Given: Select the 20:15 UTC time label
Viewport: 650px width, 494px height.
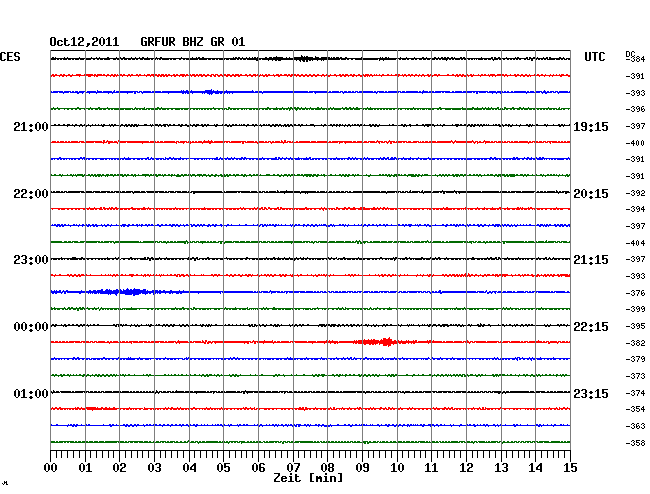Looking at the screenshot, I should pos(591,194).
